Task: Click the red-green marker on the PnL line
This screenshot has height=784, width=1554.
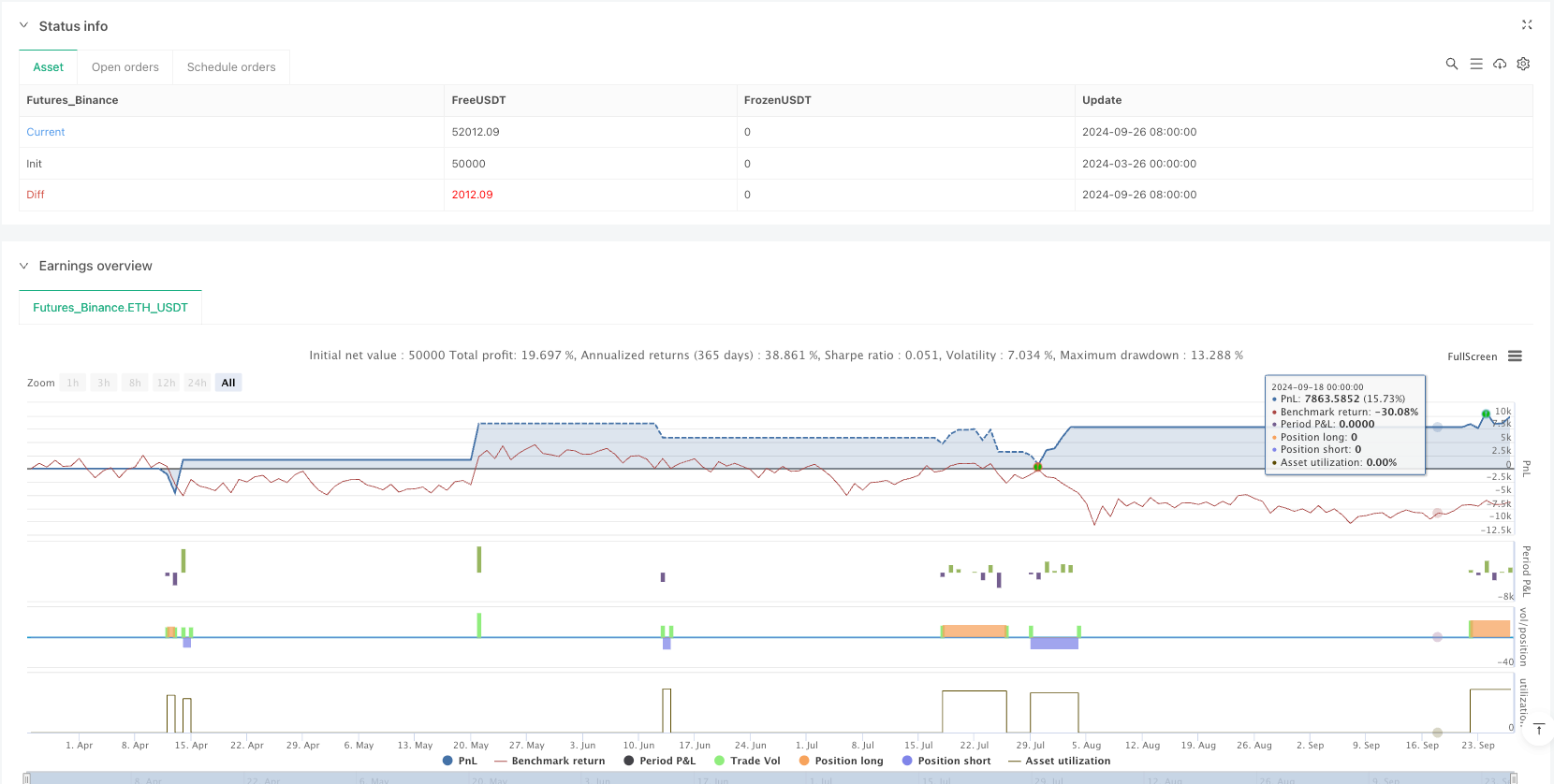Action: pos(1037,466)
